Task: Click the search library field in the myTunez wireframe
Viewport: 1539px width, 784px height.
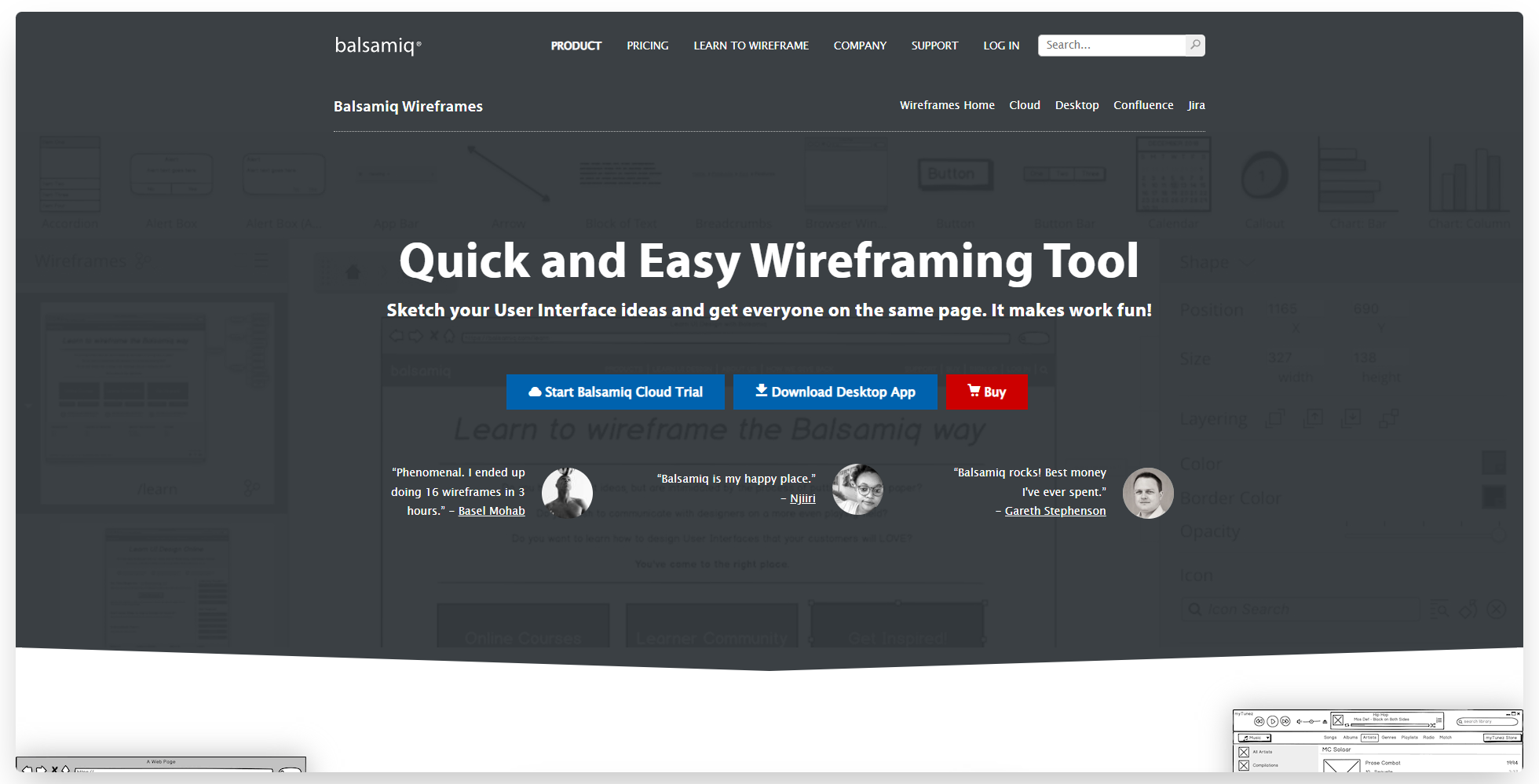Action: (1487, 721)
